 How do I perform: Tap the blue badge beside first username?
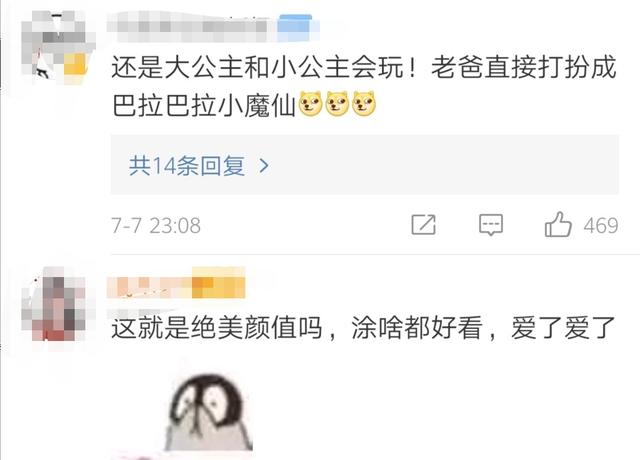tap(295, 27)
